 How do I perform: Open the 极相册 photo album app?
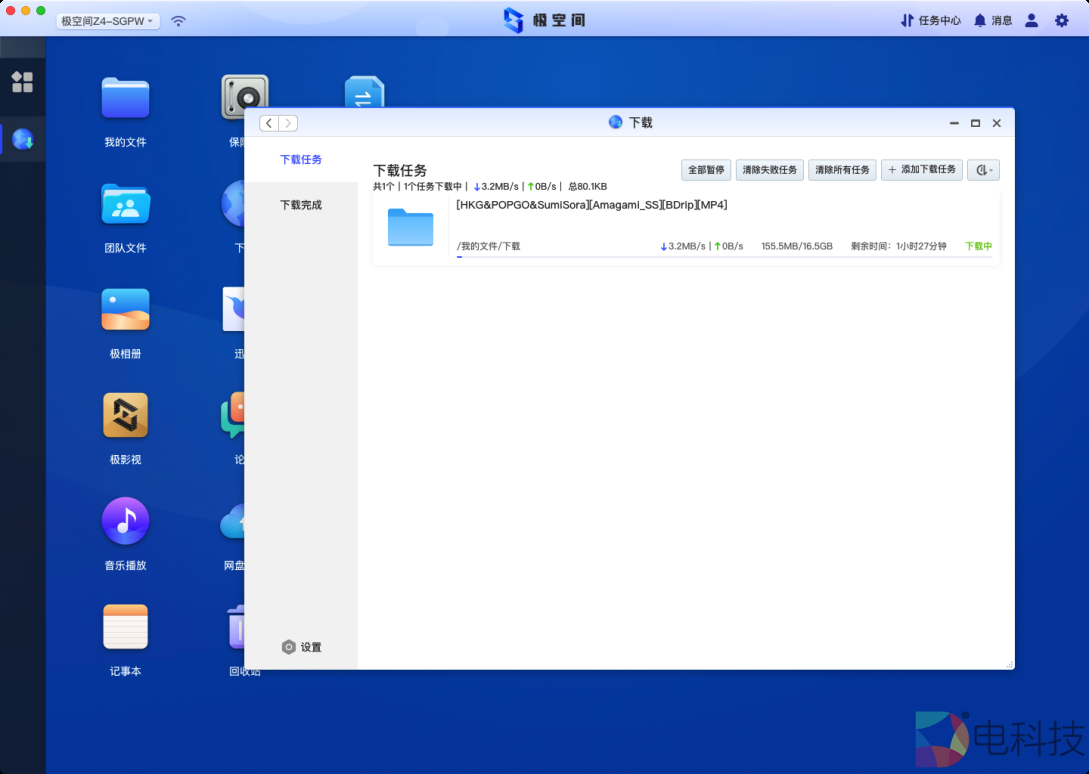coord(125,309)
